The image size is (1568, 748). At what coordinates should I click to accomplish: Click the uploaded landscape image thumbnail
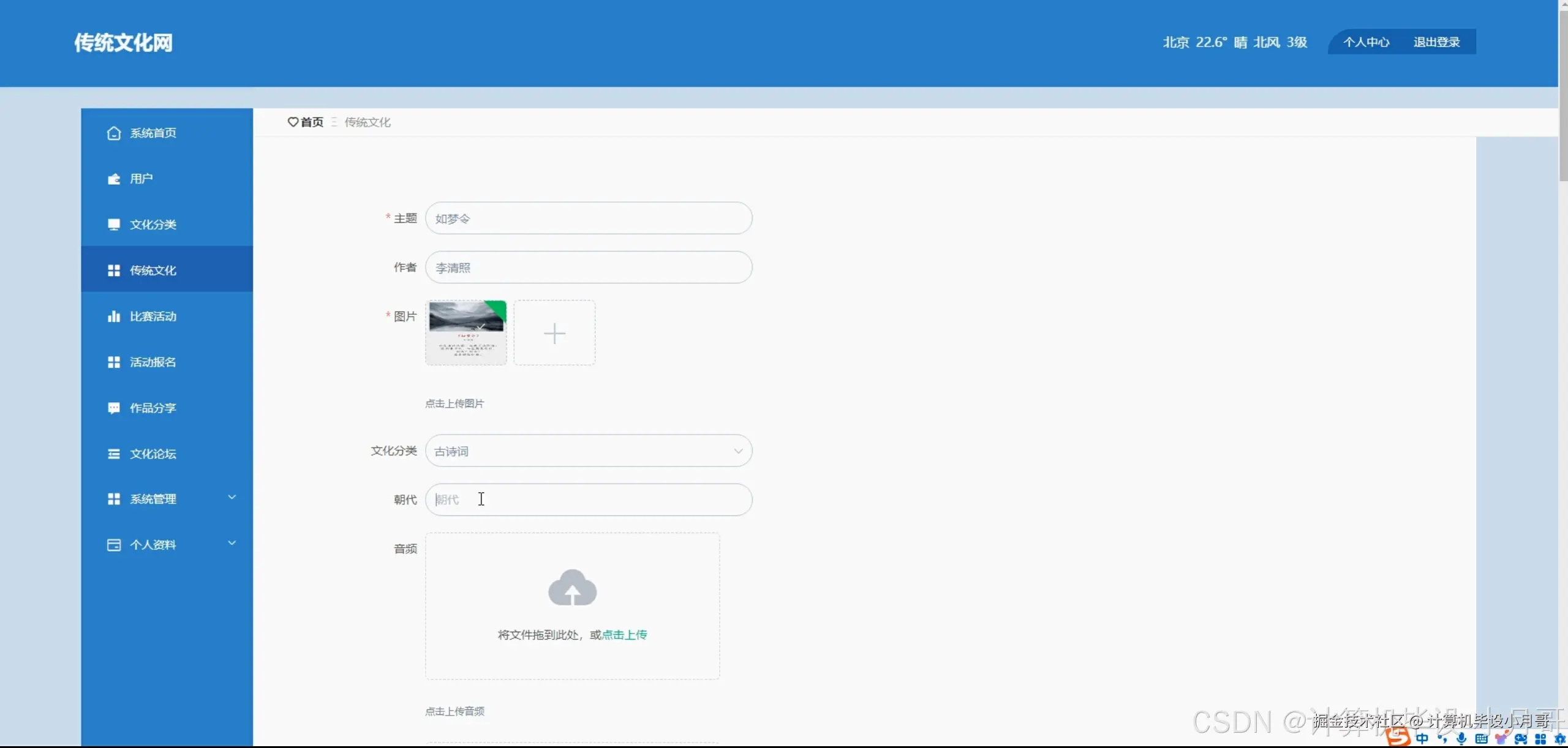point(466,333)
